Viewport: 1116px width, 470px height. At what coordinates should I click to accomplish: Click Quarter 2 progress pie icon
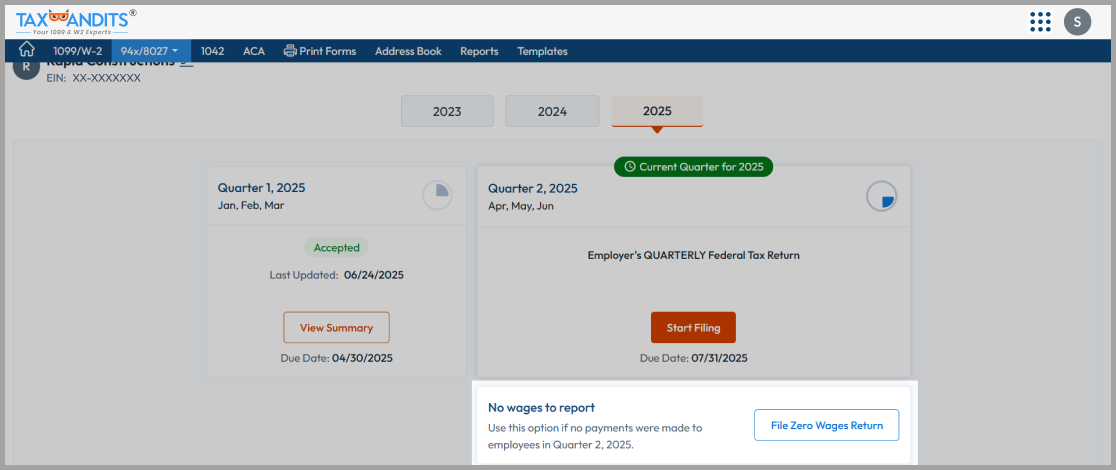pos(881,196)
